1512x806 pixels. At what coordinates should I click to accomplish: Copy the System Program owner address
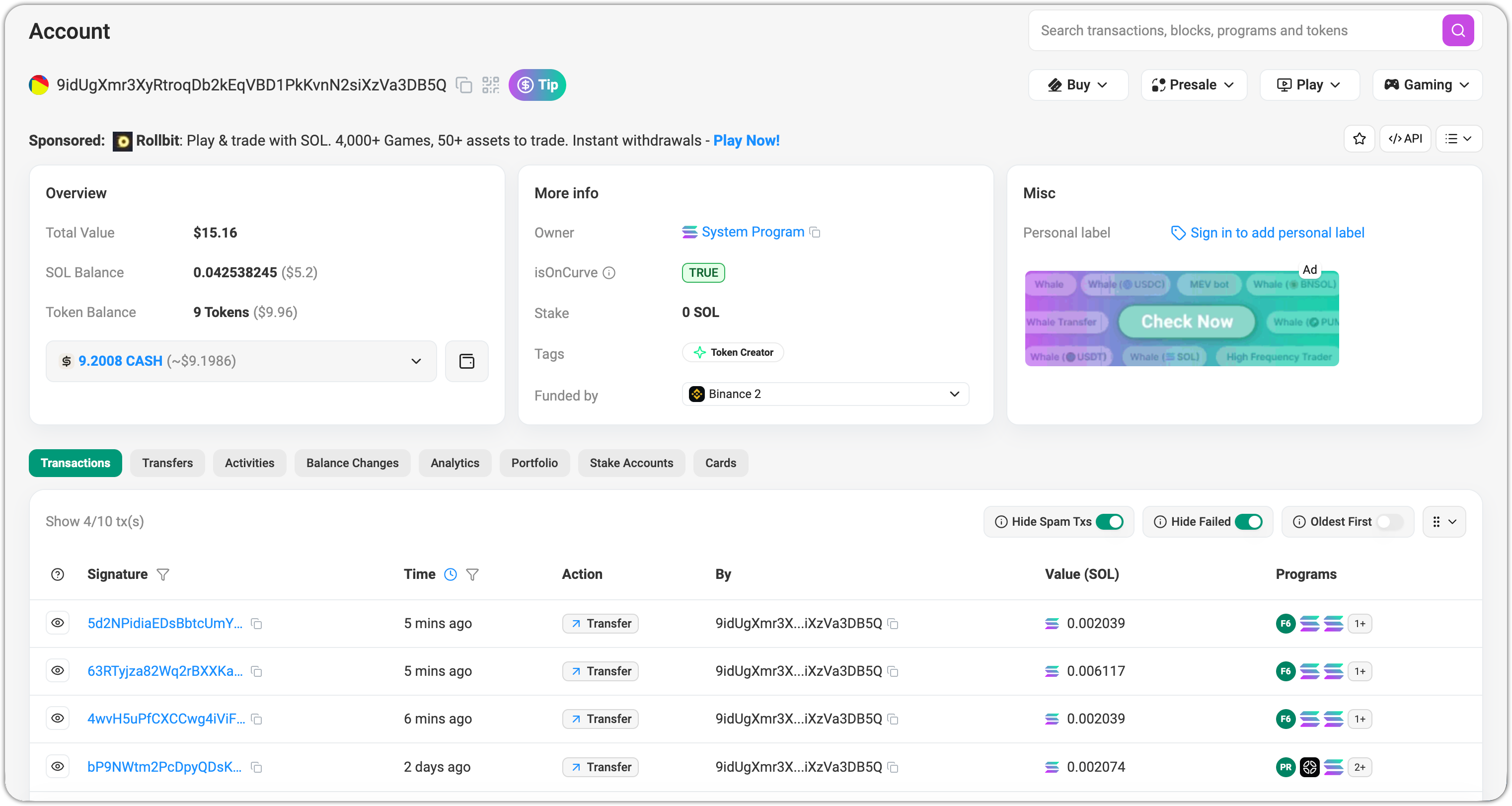815,233
